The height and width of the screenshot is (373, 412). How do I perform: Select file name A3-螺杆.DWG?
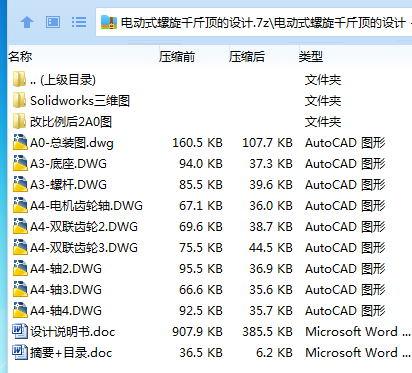[x=68, y=185]
